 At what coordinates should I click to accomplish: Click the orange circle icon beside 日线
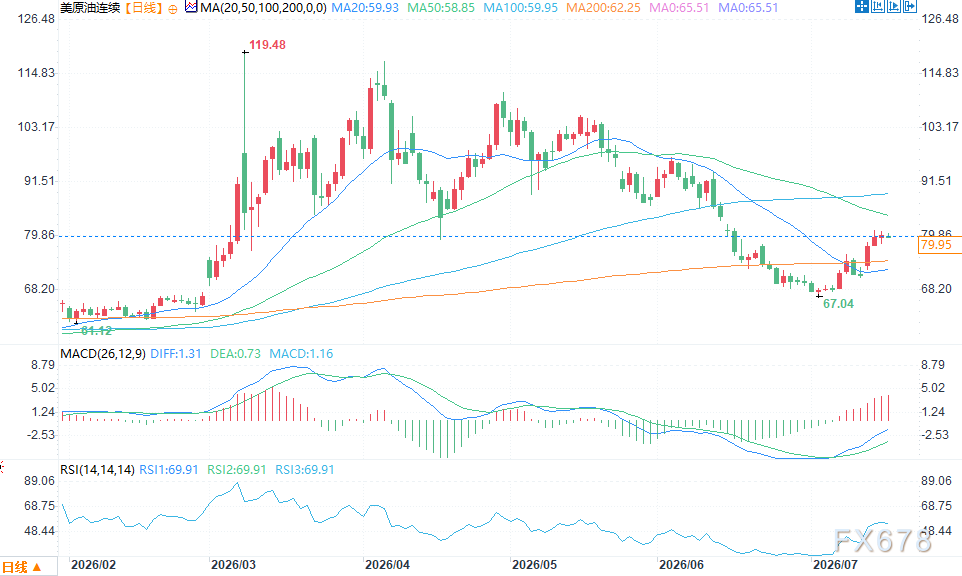[172, 9]
